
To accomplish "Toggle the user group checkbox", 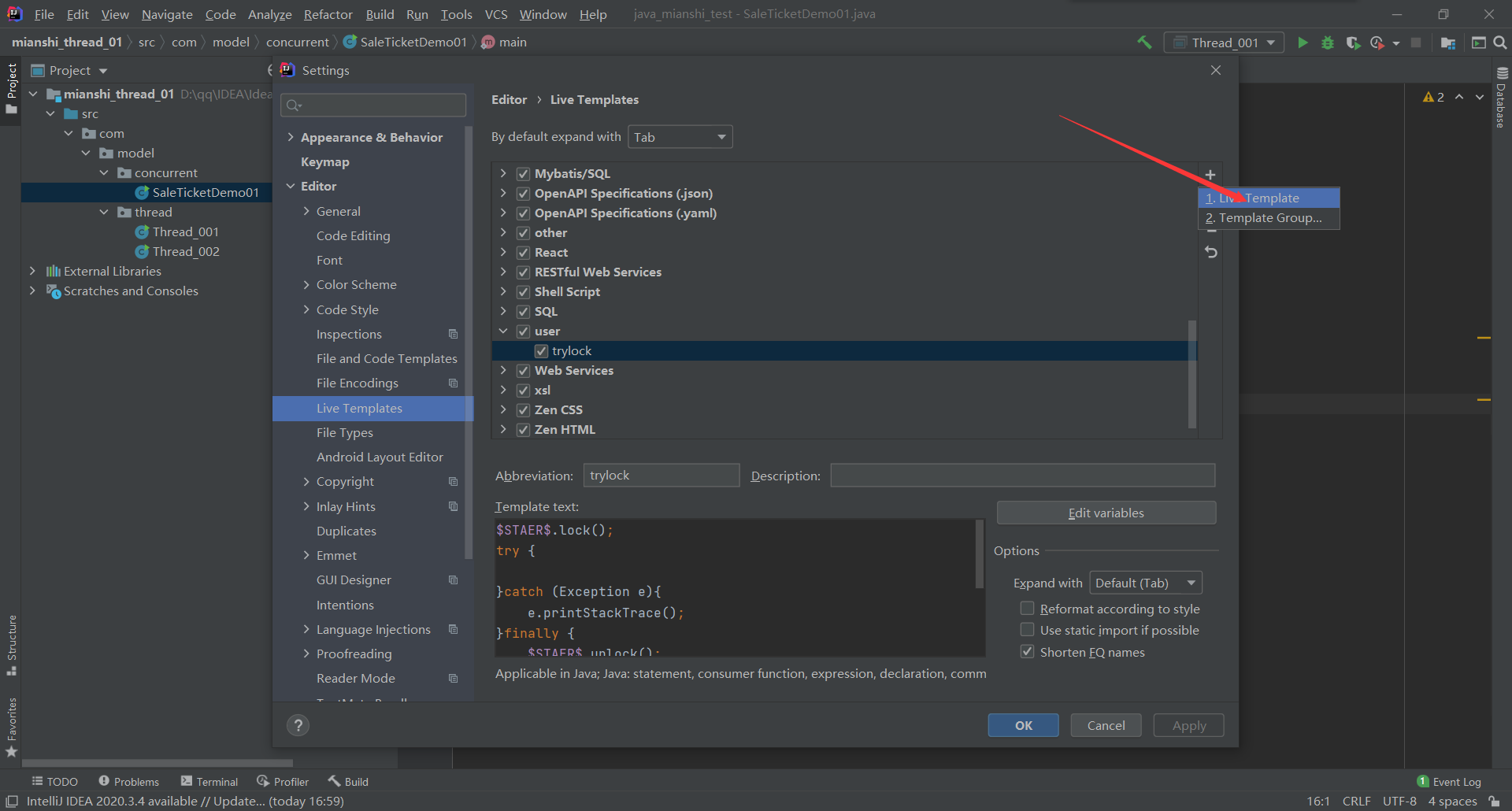I will (523, 331).
